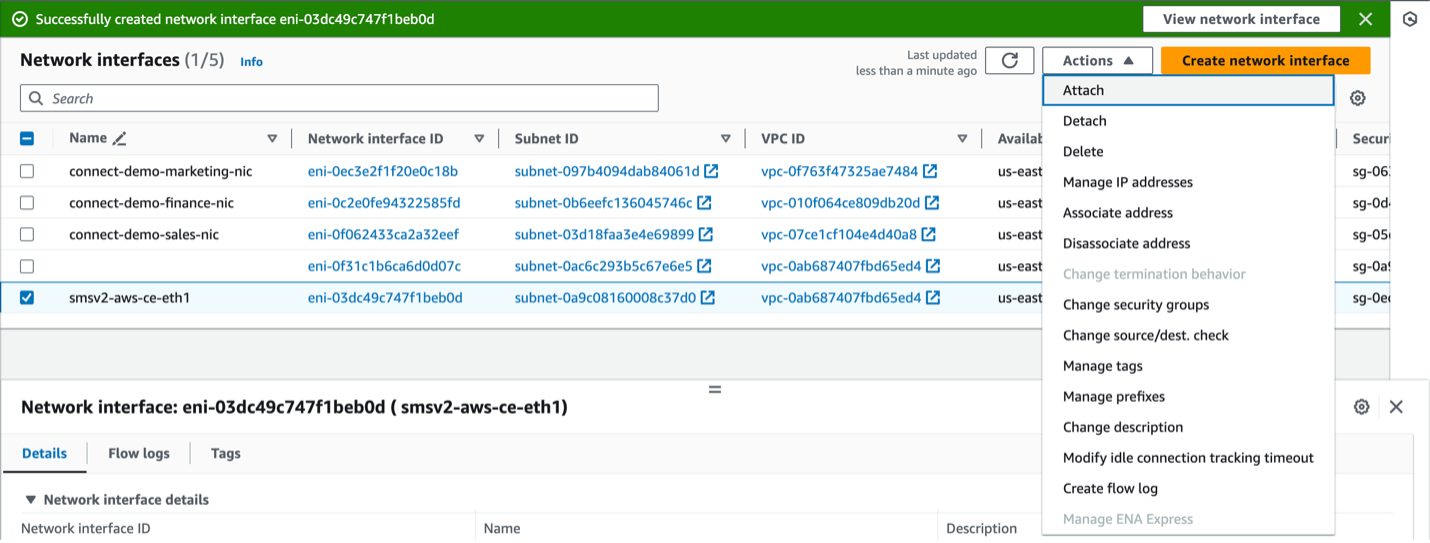The width and height of the screenshot is (1430, 543).
Task: Check the connect-demo-marketing-nic row checkbox
Action: coord(27,171)
